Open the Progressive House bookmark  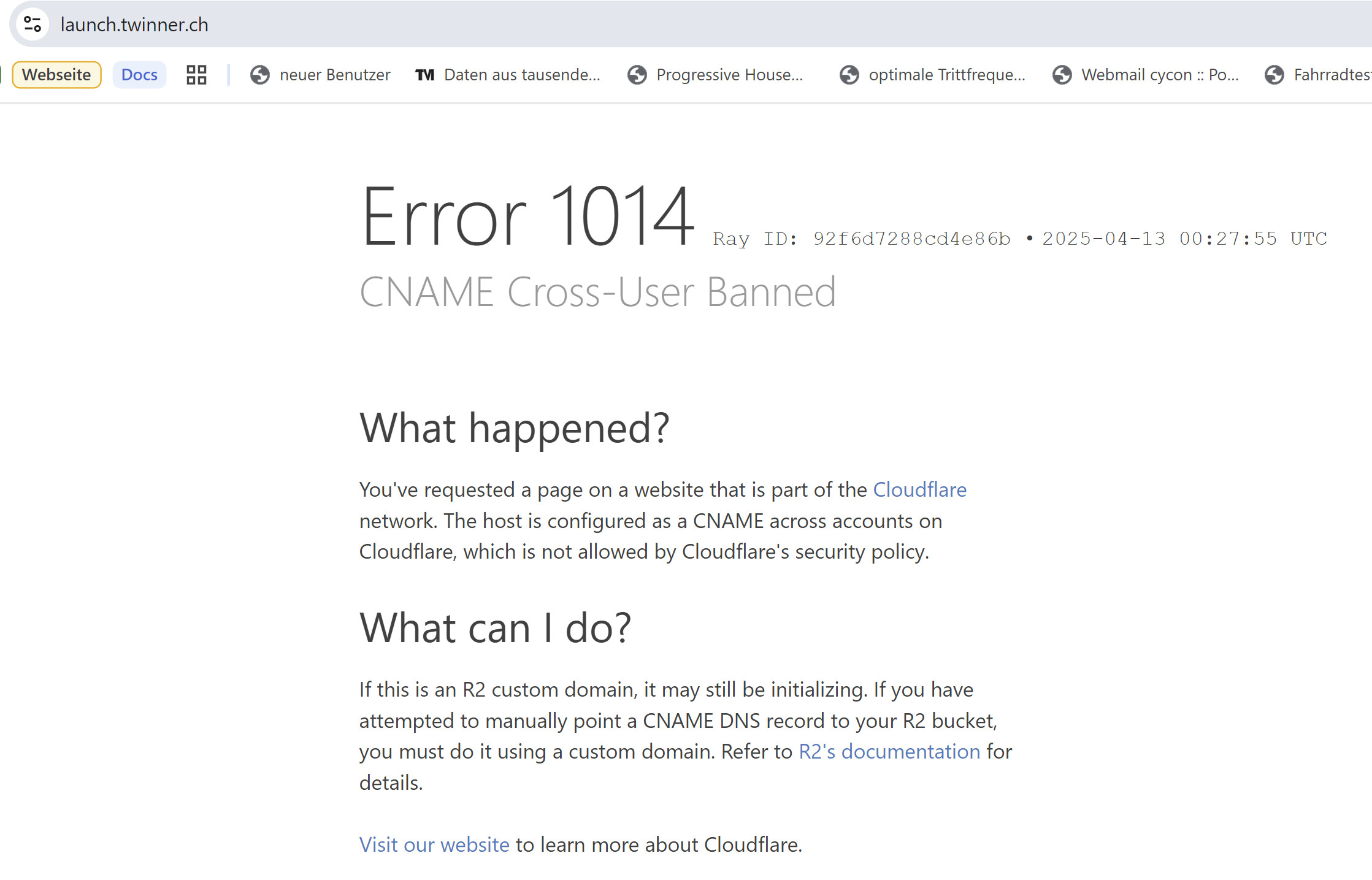[x=715, y=75]
